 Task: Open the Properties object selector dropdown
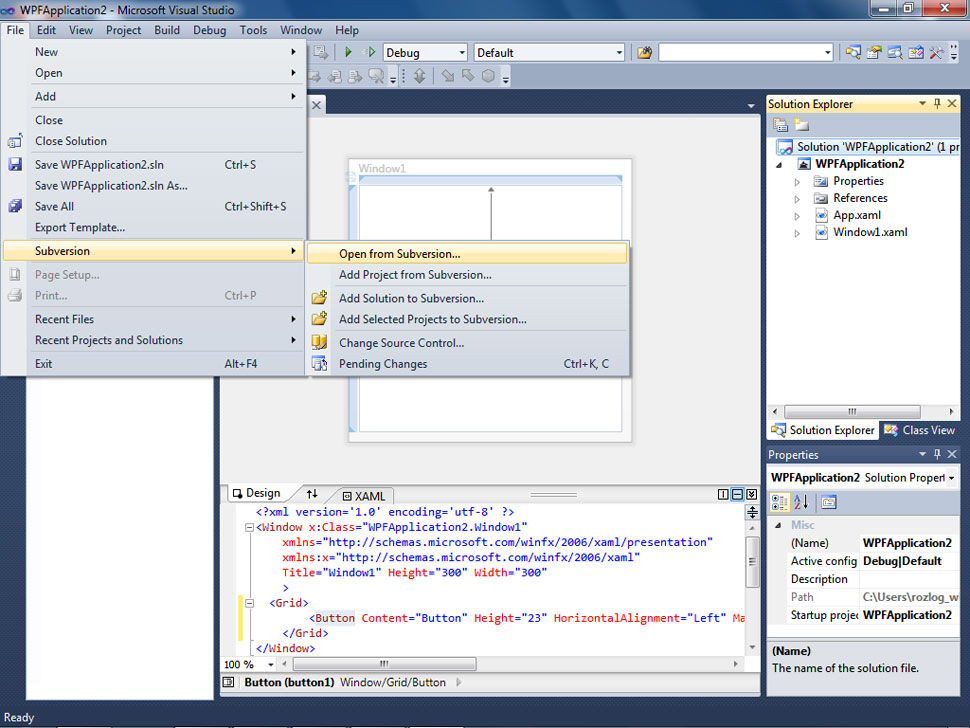point(951,477)
